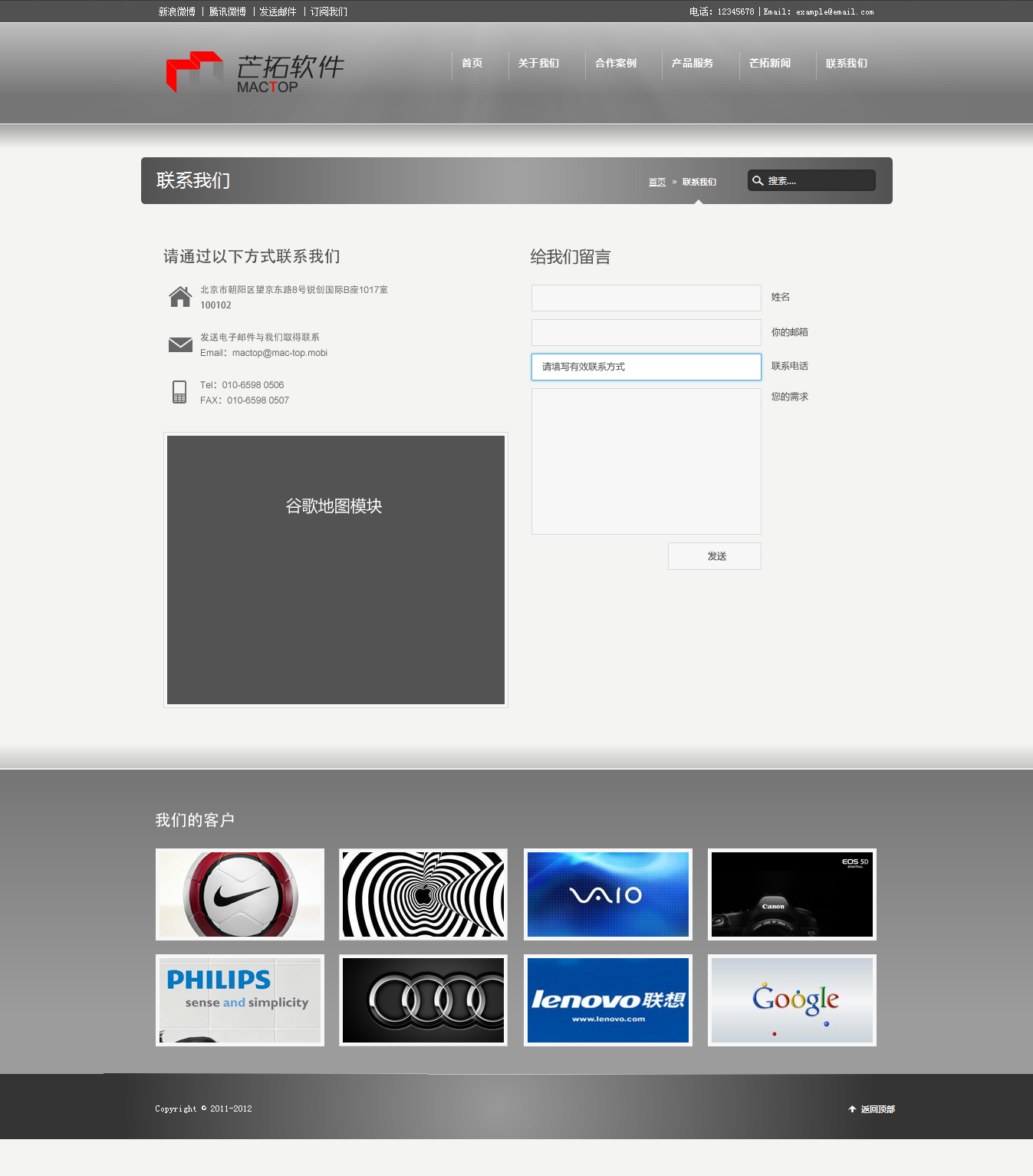Focus the 搜索 search field
This screenshot has width=1033, height=1176.
tap(811, 180)
